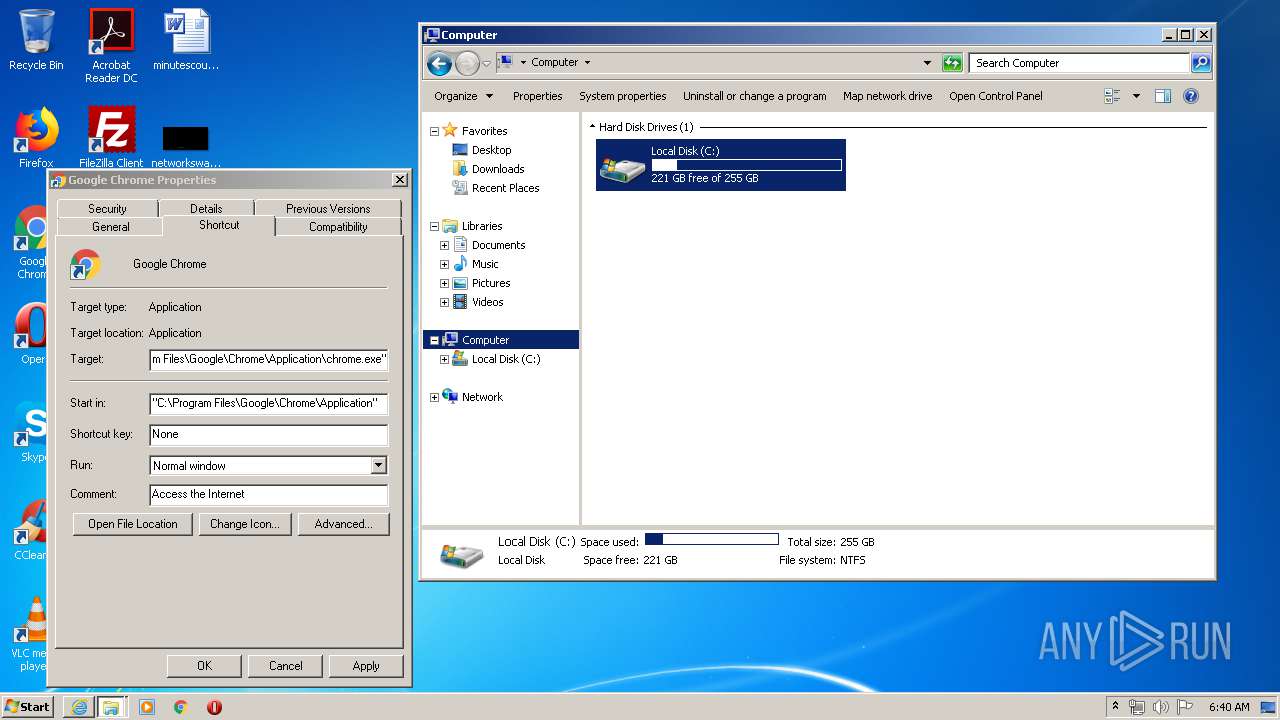The image size is (1280, 720).
Task: Click Windows Explorer taskbar button
Action: (111, 707)
